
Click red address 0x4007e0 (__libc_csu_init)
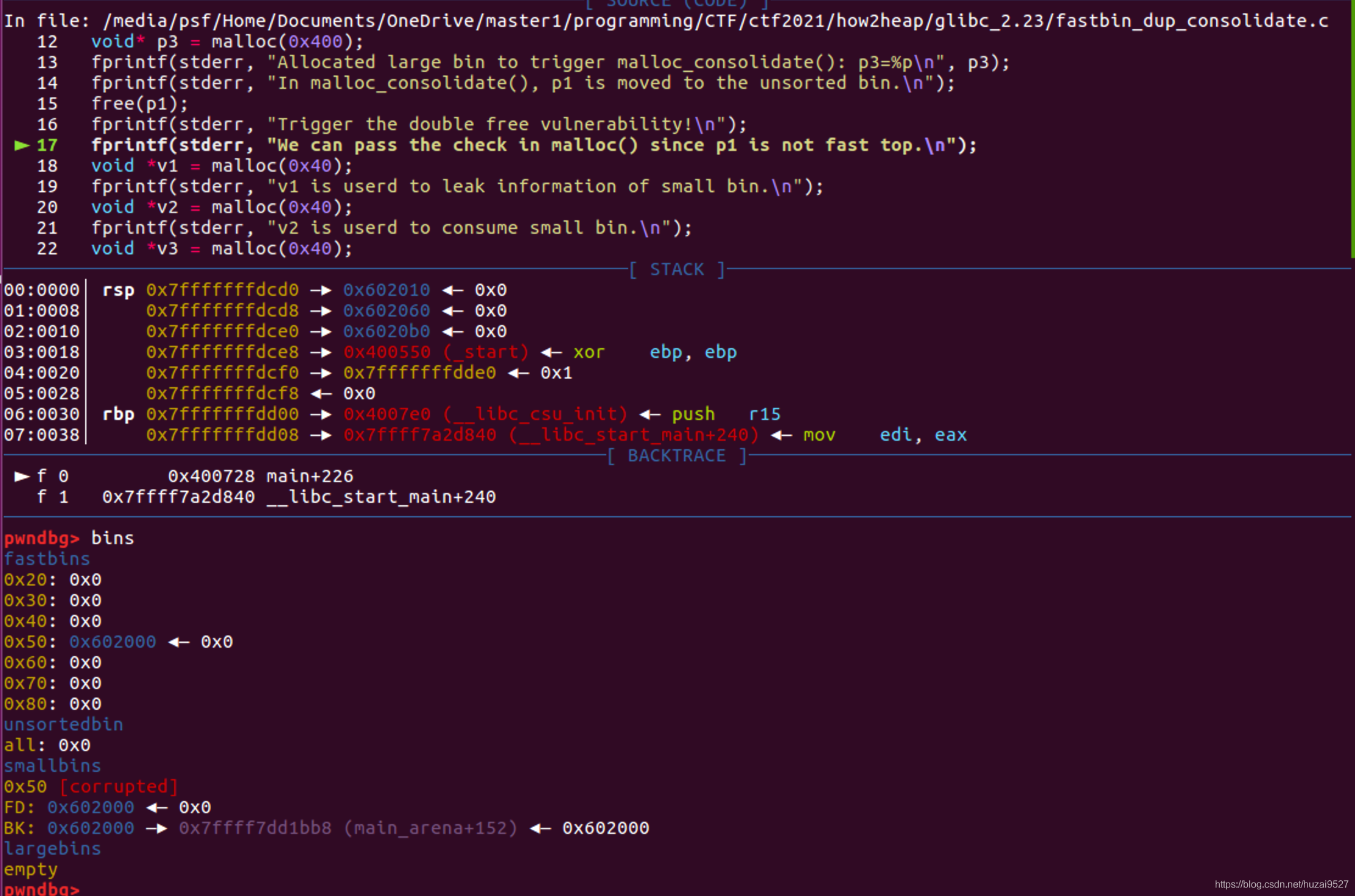tap(485, 415)
